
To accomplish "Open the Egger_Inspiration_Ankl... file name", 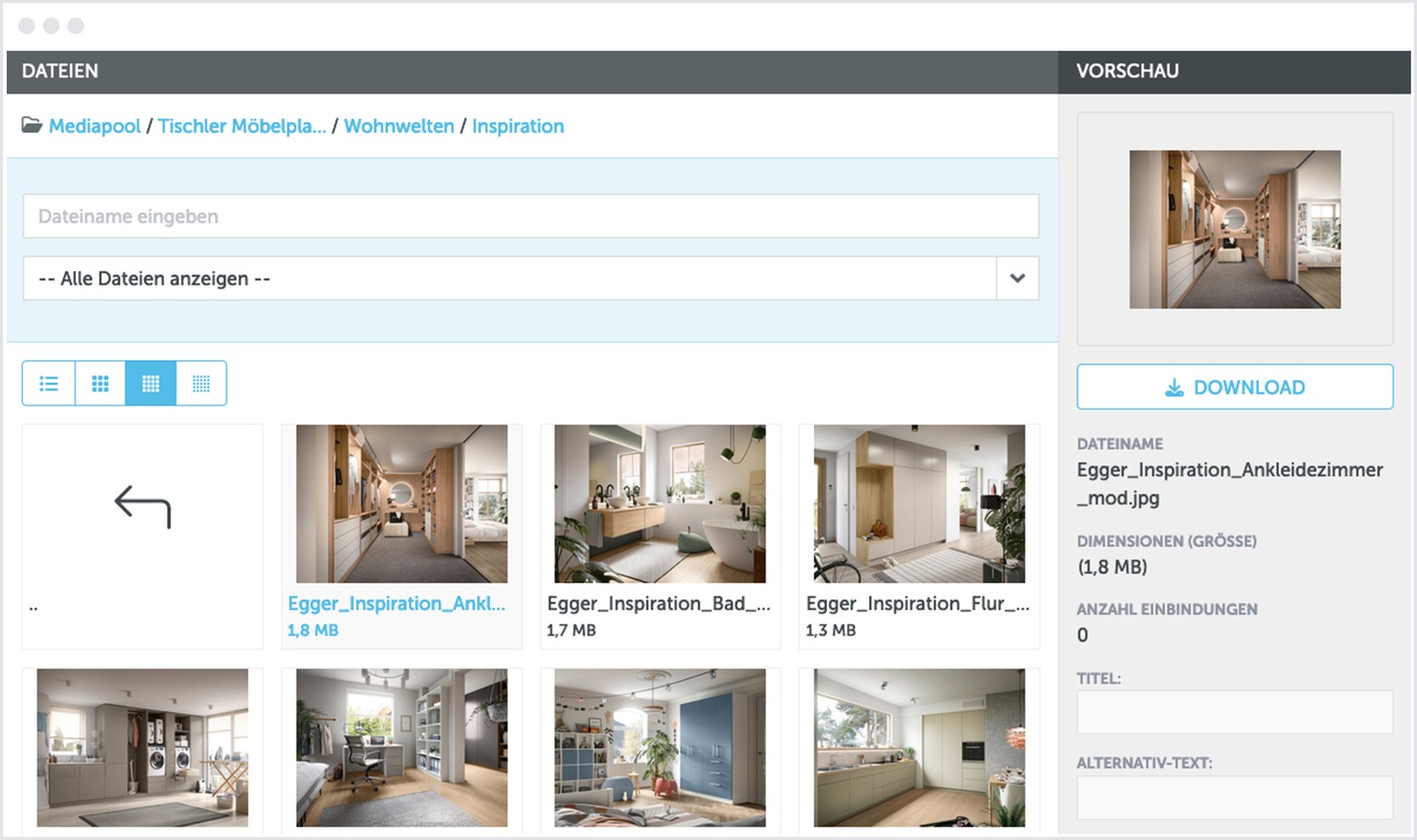I will [396, 604].
